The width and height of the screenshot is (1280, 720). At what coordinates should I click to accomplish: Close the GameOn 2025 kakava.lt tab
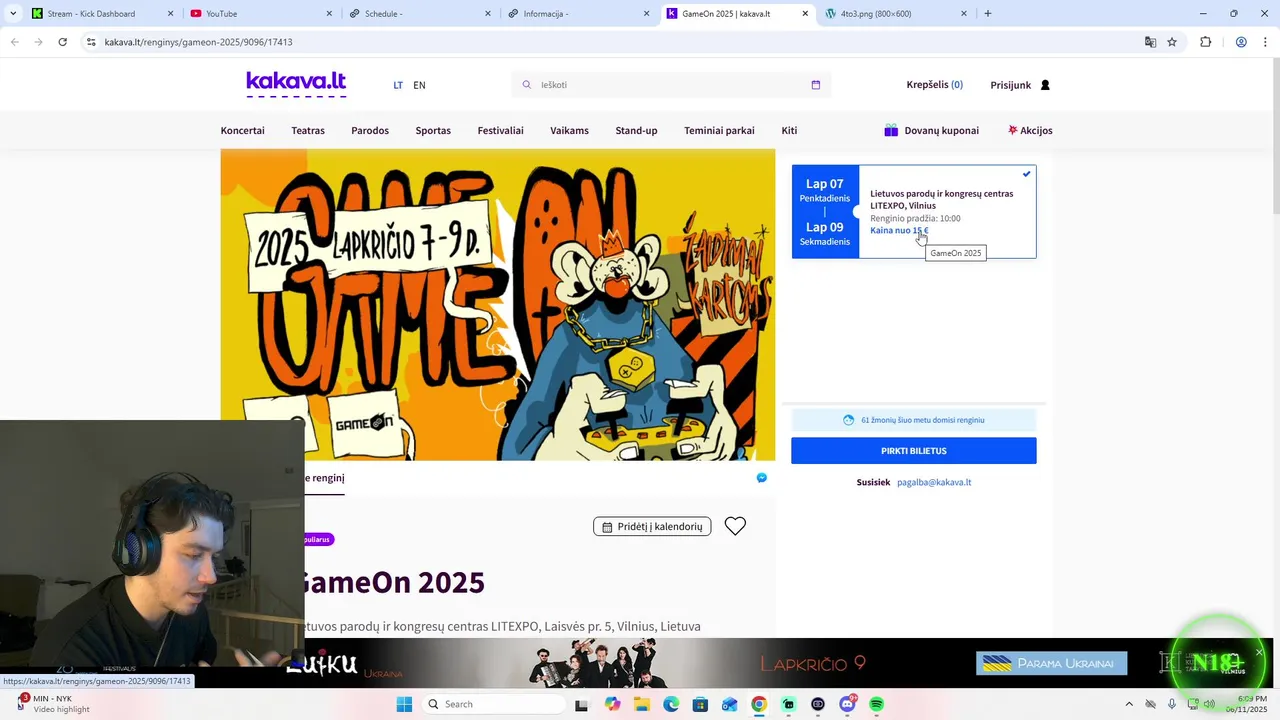[805, 14]
